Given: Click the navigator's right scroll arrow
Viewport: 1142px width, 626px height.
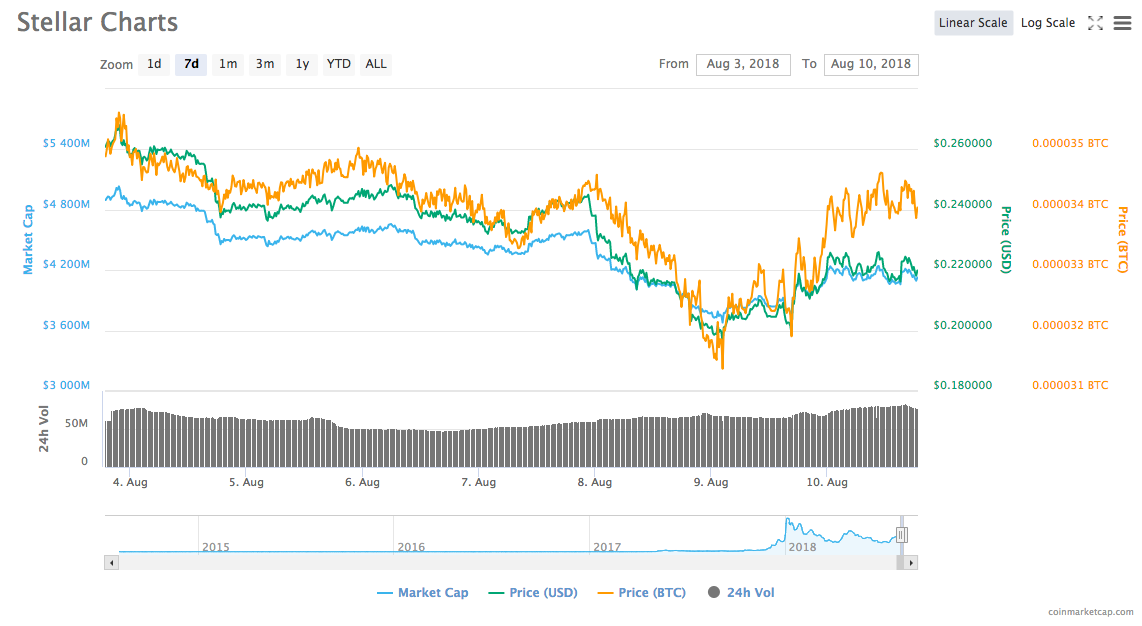Looking at the screenshot, I should pyautogui.click(x=911, y=563).
